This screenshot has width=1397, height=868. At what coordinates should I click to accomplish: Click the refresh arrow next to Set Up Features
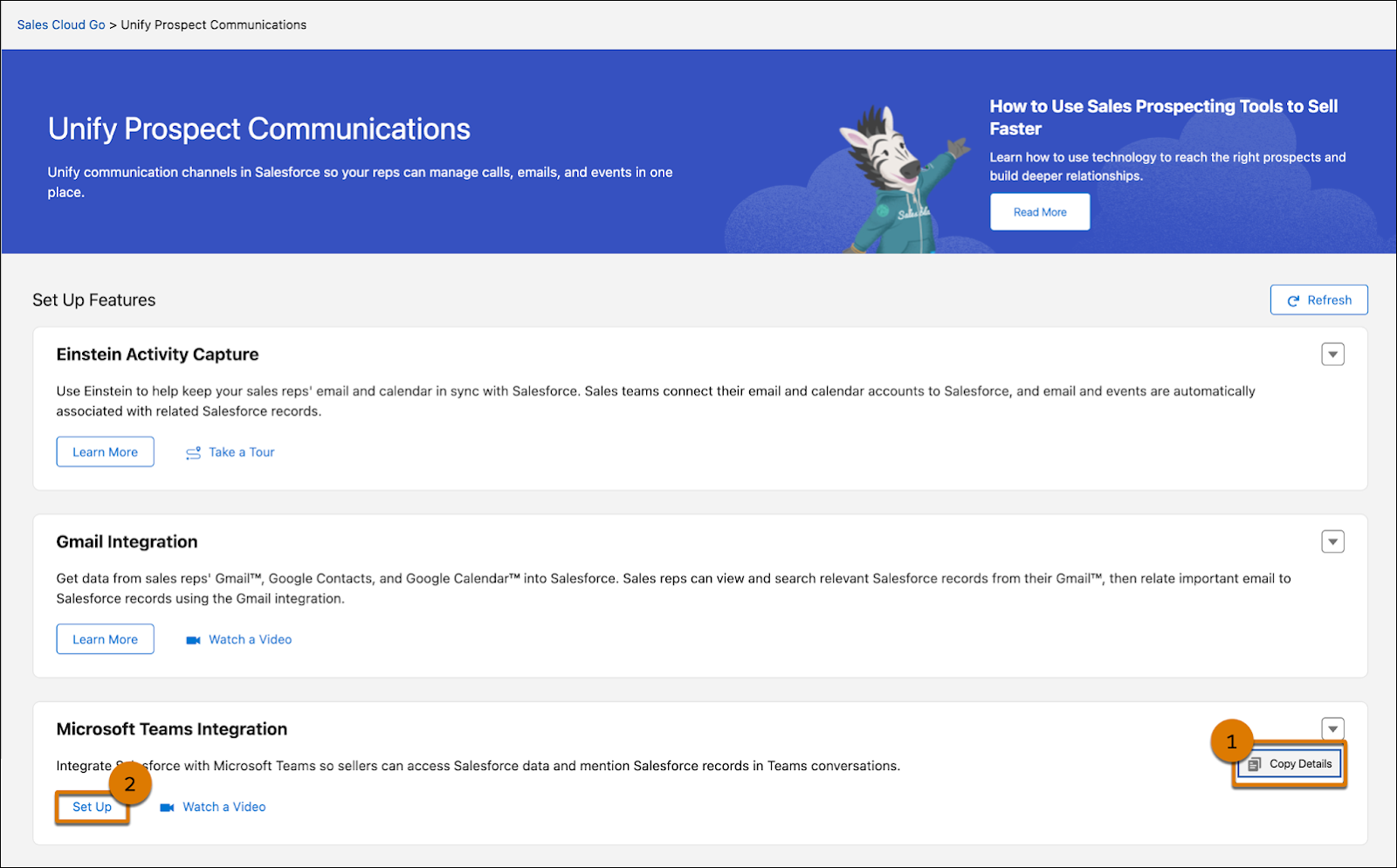click(x=1294, y=300)
